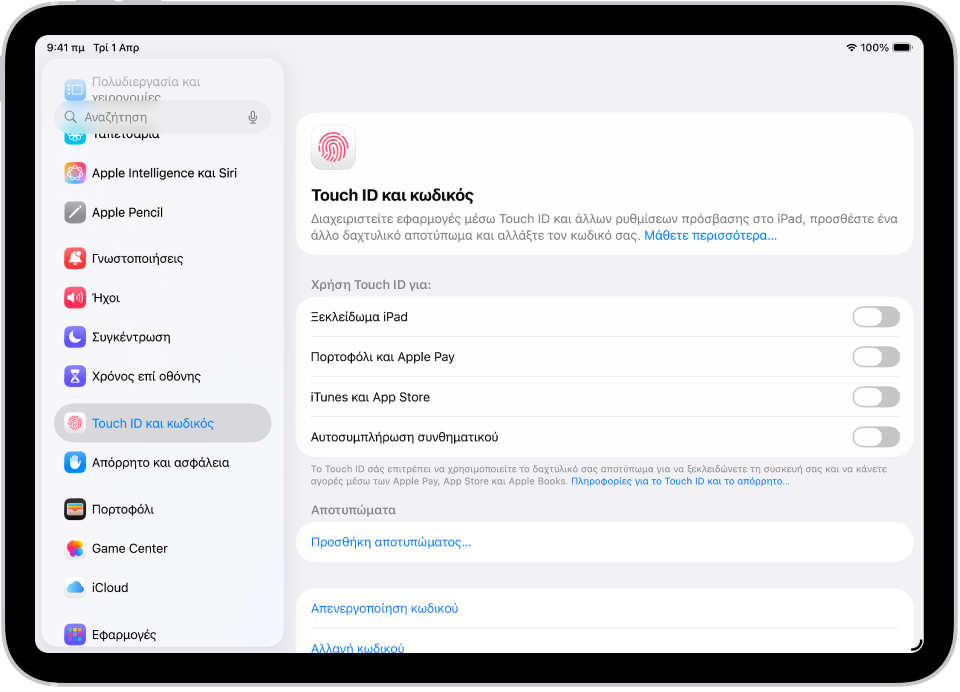Click the 100% battery percentage text
Viewport: 960px width, 692px height.
874,48
